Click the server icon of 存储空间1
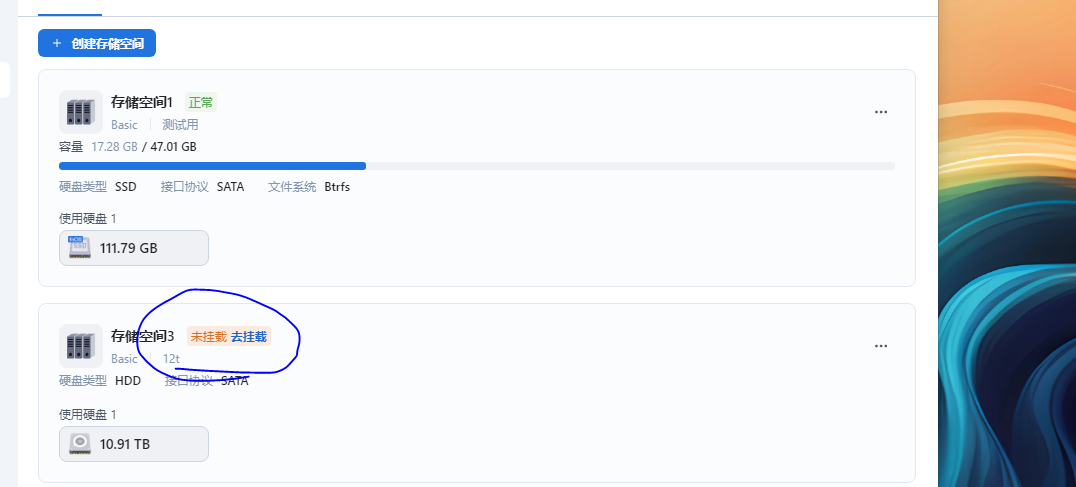 click(x=81, y=112)
